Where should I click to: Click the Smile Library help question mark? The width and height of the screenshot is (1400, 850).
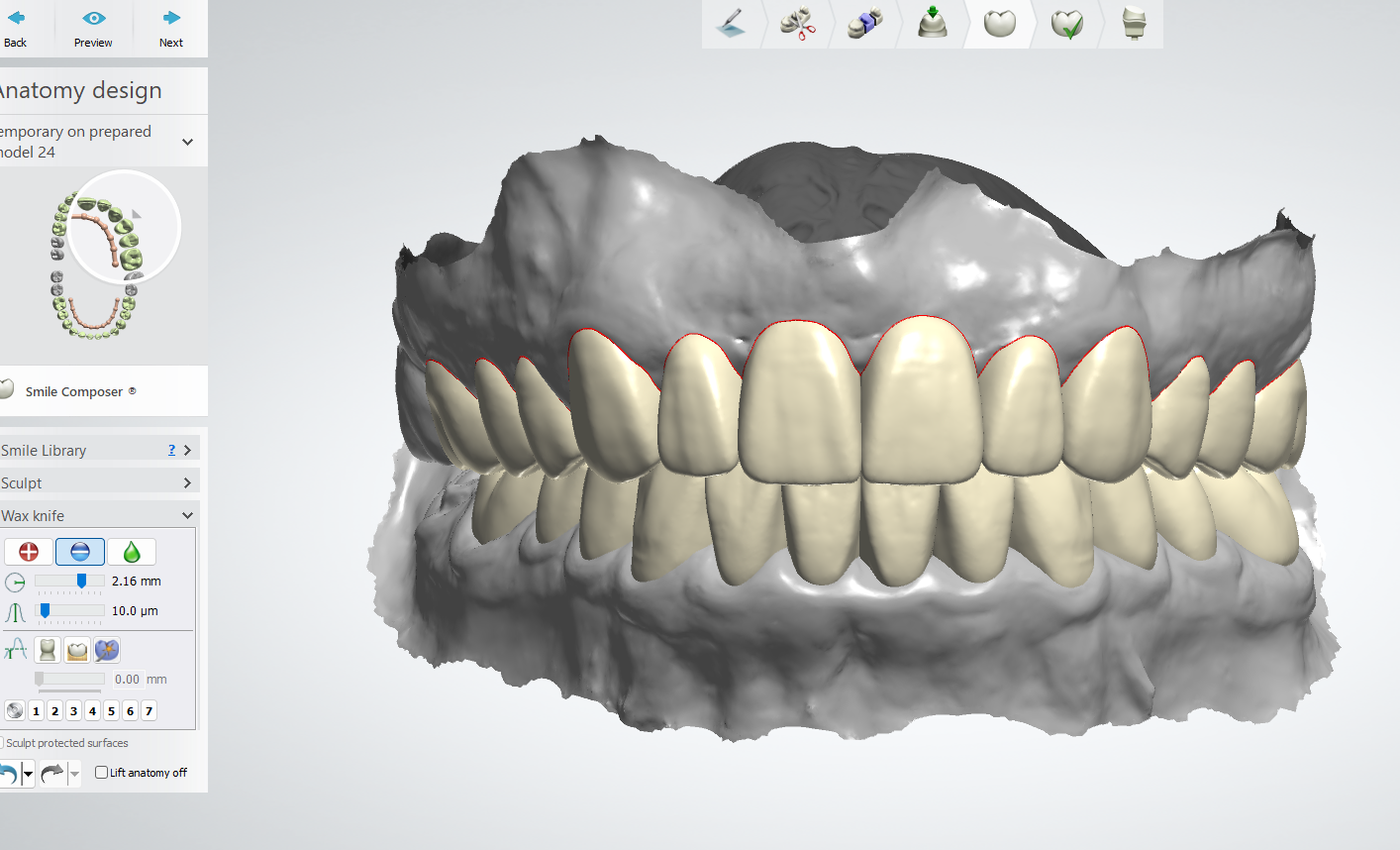(171, 450)
